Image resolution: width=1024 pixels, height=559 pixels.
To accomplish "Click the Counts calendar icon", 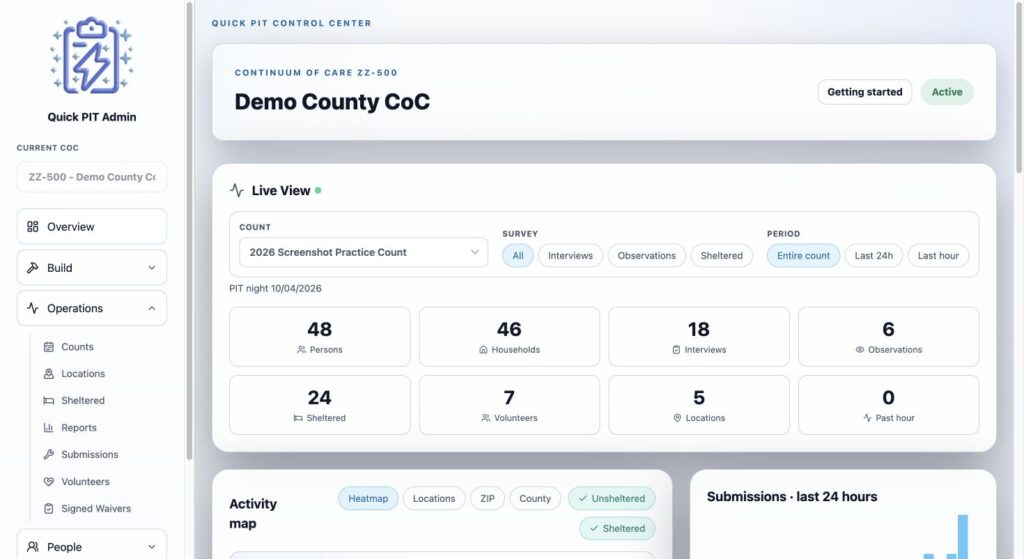I will pos(48,347).
